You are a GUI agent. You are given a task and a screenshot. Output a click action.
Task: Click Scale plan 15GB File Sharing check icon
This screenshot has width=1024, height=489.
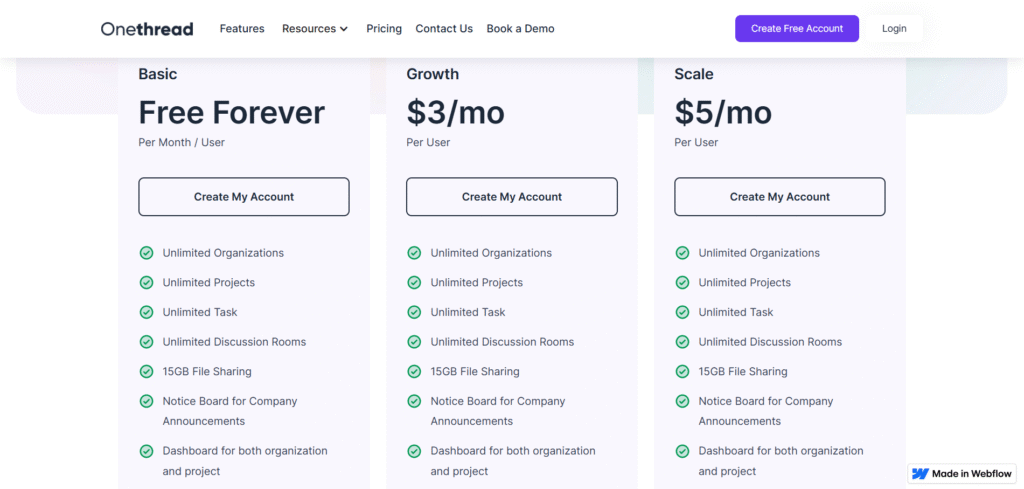click(x=682, y=371)
